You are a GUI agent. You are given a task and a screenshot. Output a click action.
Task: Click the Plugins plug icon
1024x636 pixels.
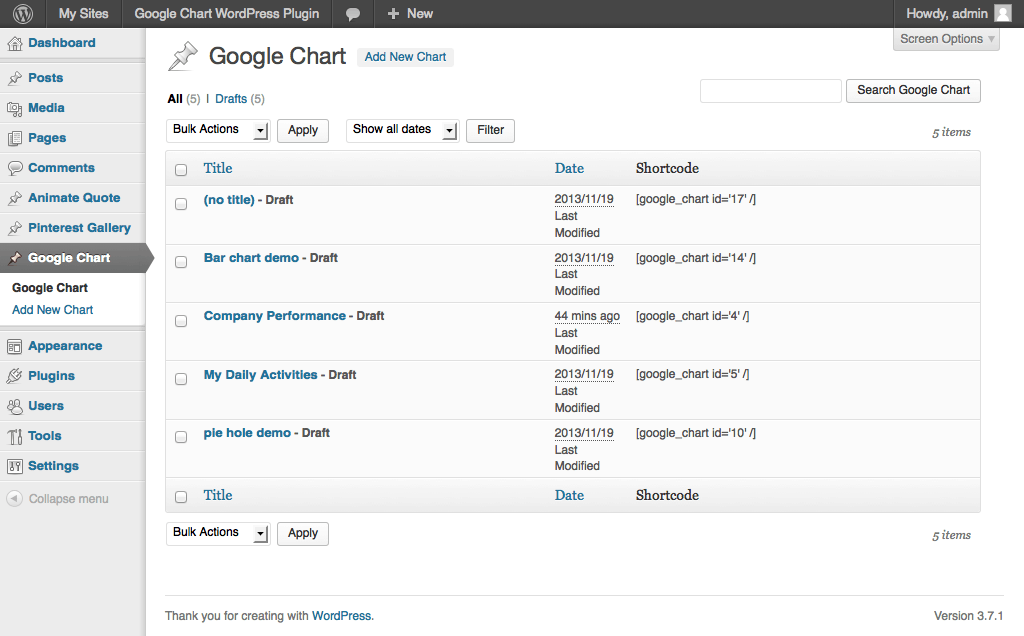coord(14,377)
